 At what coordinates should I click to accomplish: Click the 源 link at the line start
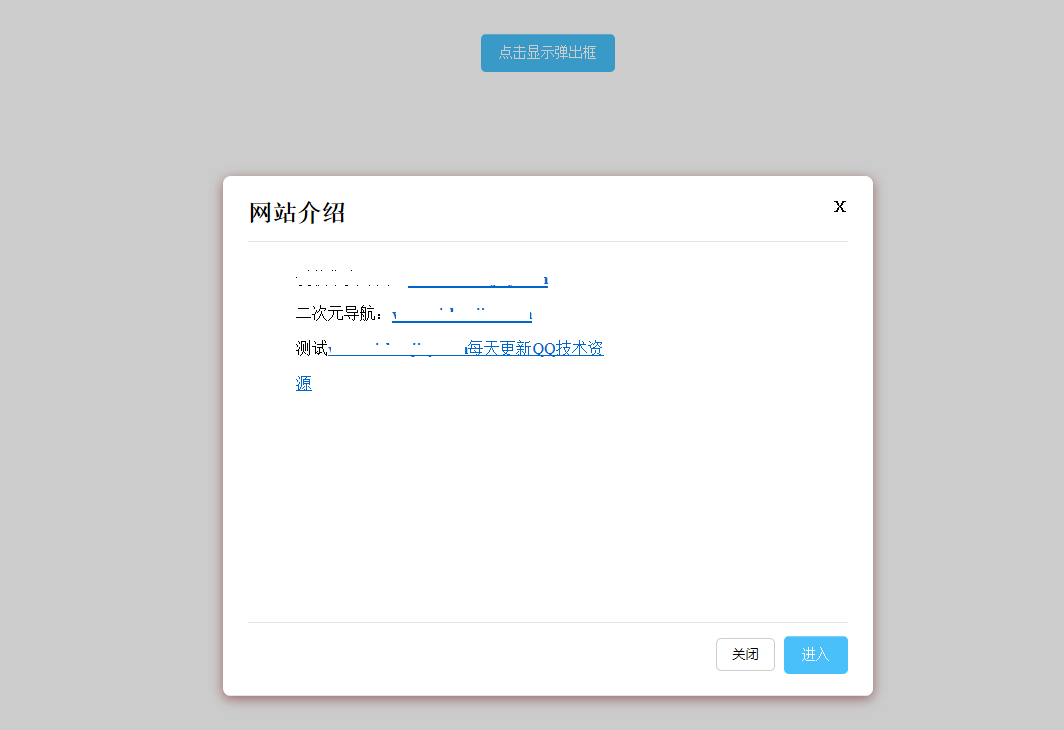303,383
